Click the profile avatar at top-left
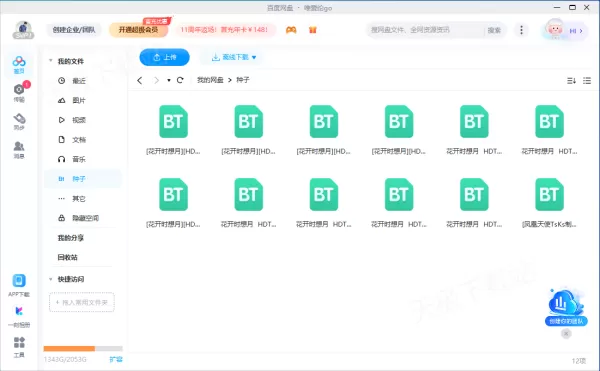Image resolution: width=600 pixels, height=371 pixels. point(23,30)
